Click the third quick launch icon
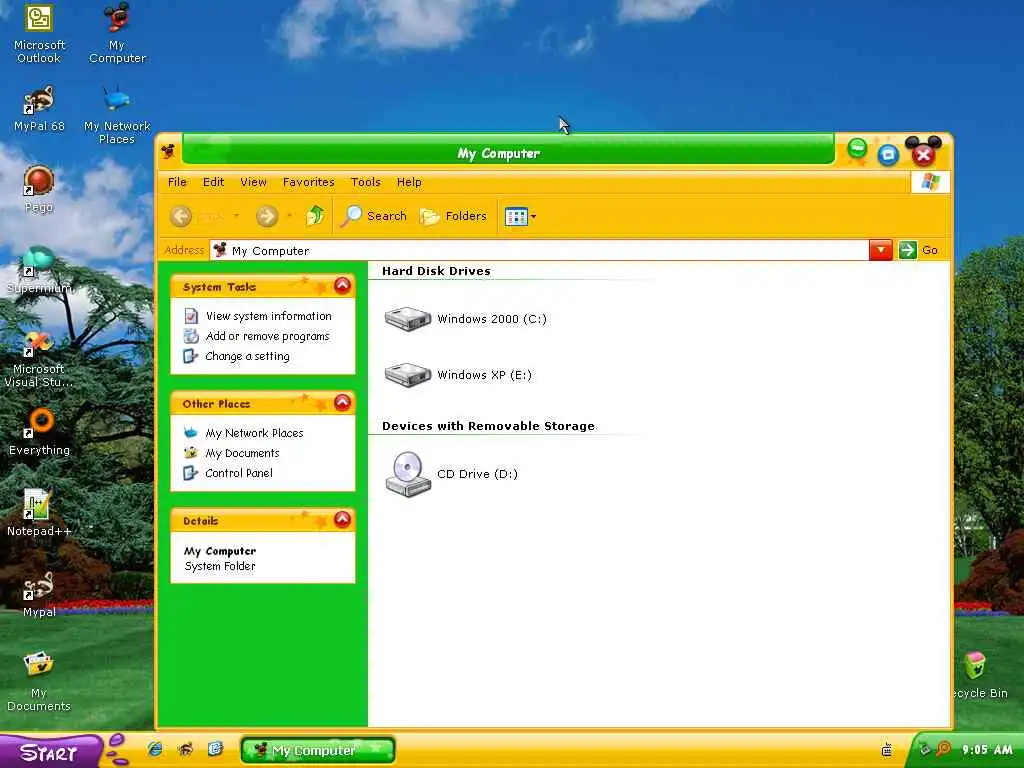The image size is (1024, 768). pyautogui.click(x=216, y=748)
